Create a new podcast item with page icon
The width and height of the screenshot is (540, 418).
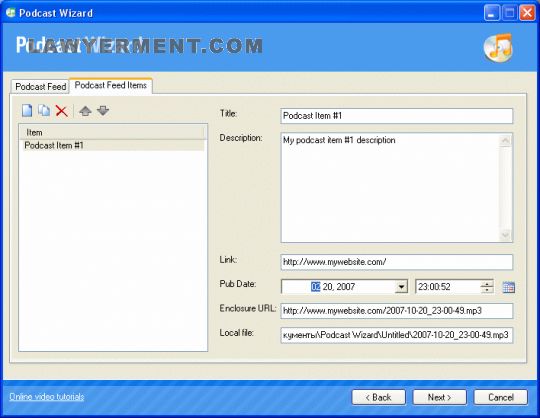27,111
